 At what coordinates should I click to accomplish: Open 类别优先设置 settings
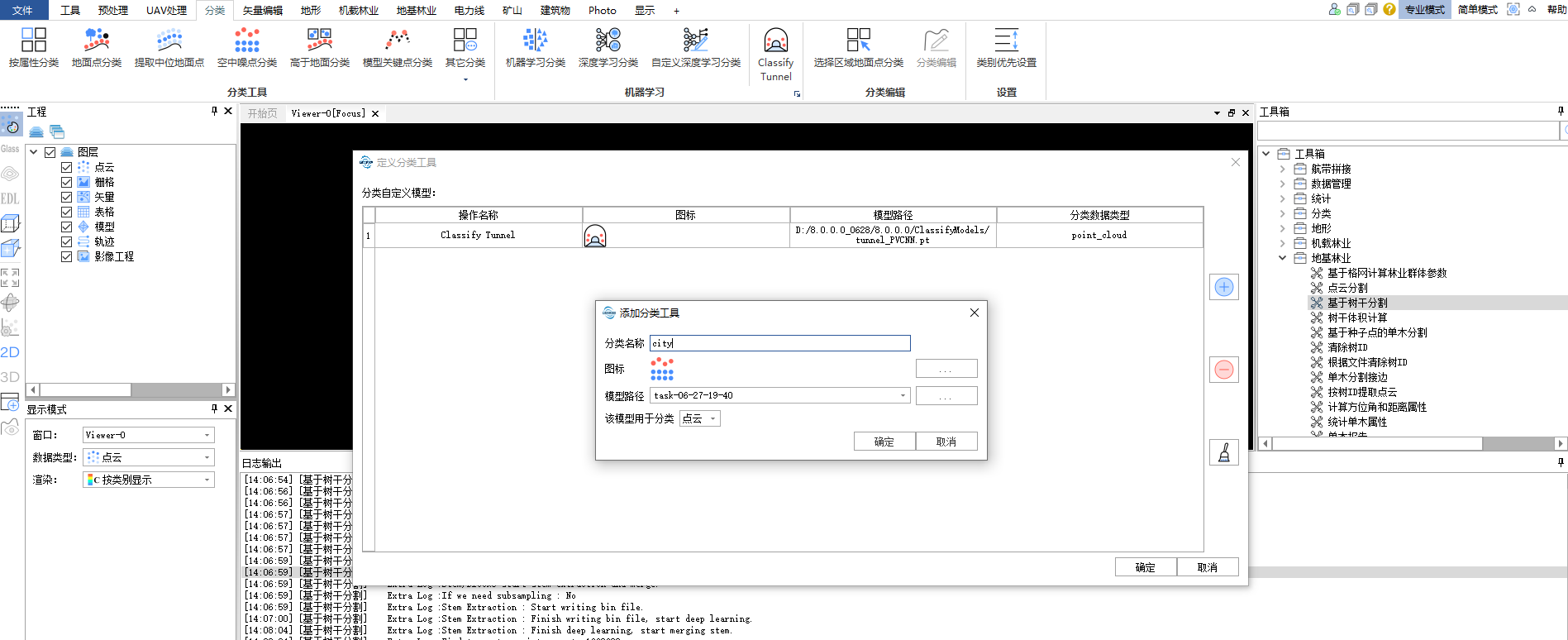[x=1007, y=47]
